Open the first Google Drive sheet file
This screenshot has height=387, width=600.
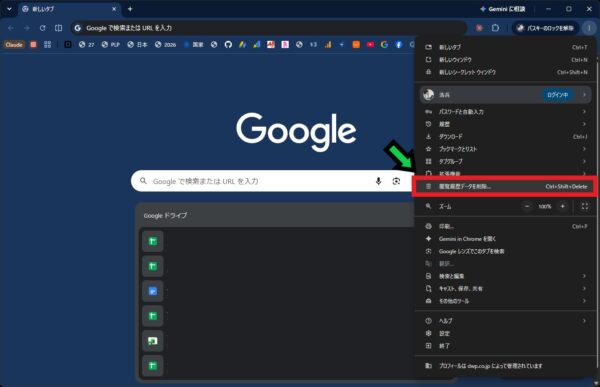tap(153, 241)
